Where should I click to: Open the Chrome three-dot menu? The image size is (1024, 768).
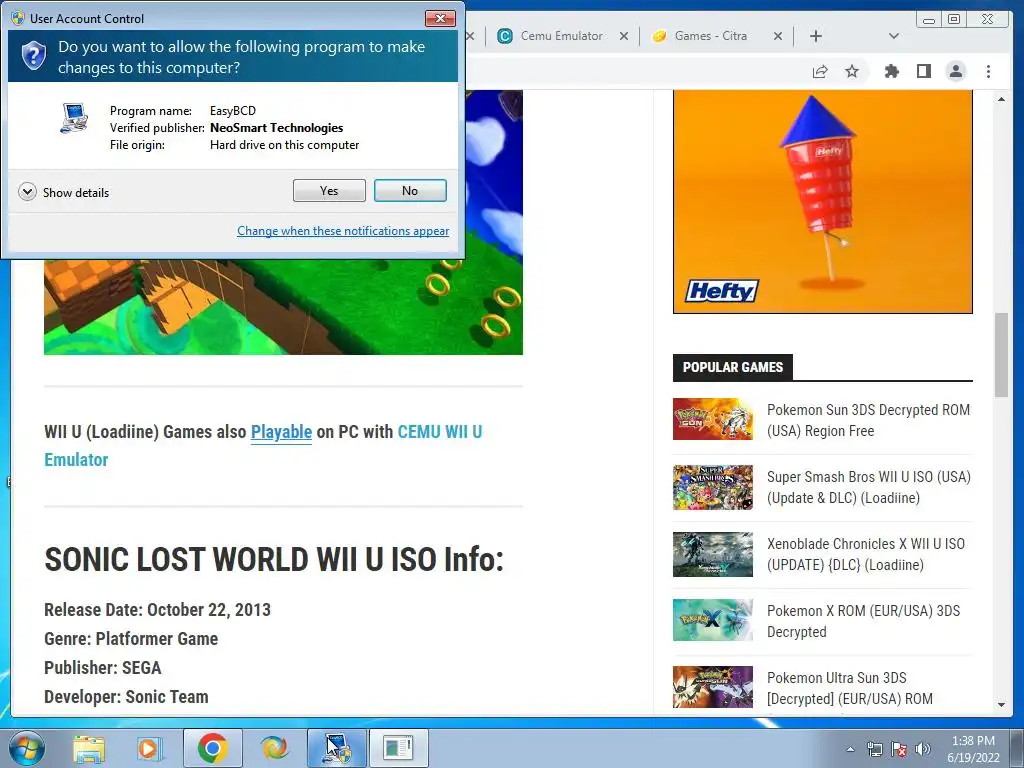pyautogui.click(x=988, y=71)
